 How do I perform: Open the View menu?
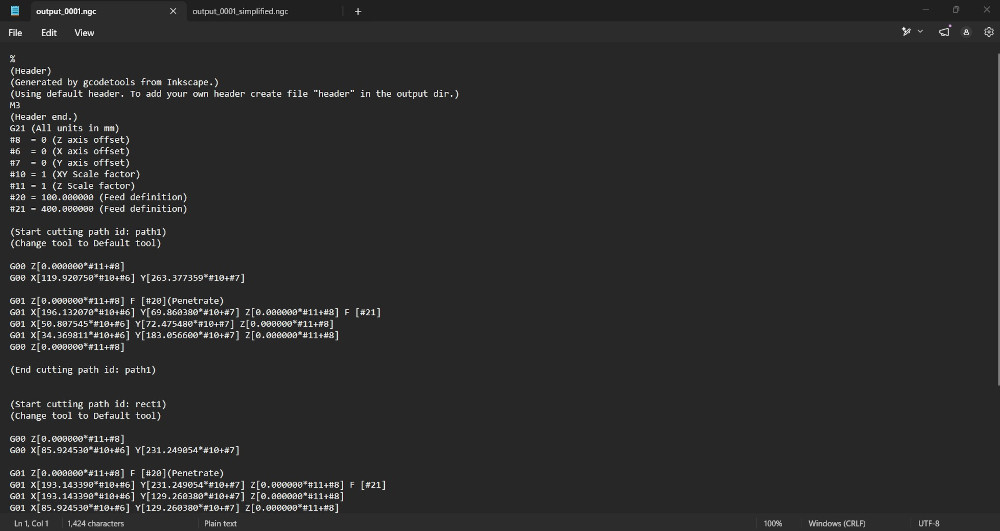[x=84, y=32]
